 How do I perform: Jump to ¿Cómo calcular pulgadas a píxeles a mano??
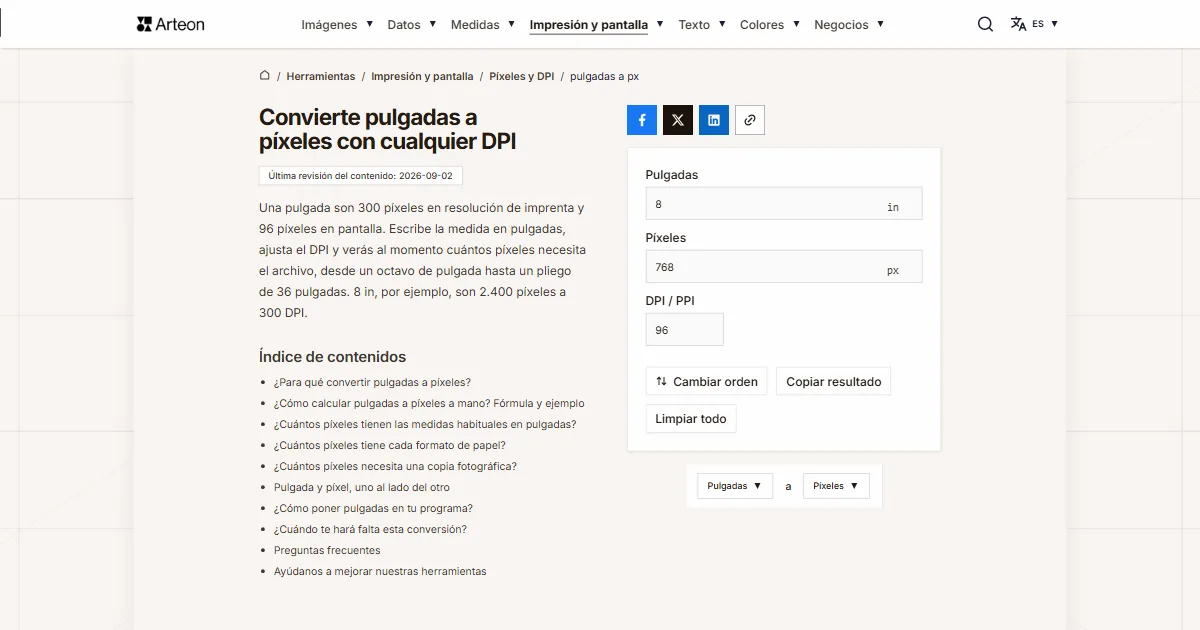click(x=429, y=403)
